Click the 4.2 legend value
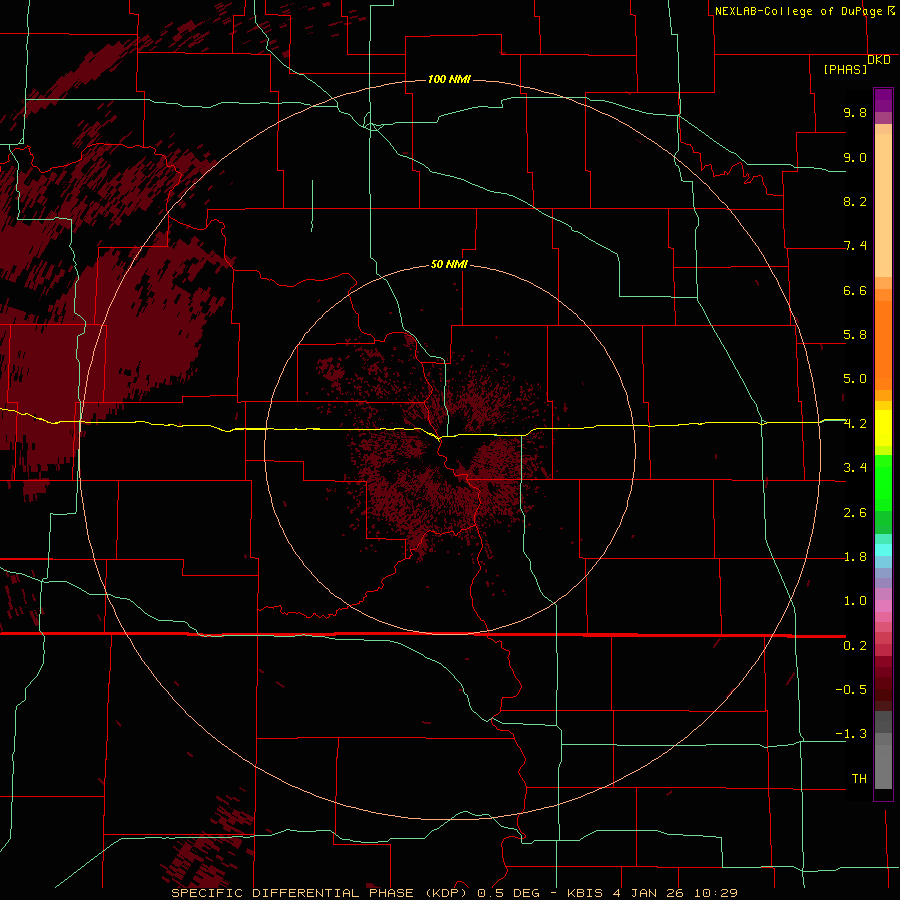Viewport: 900px width, 900px height. 855,424
